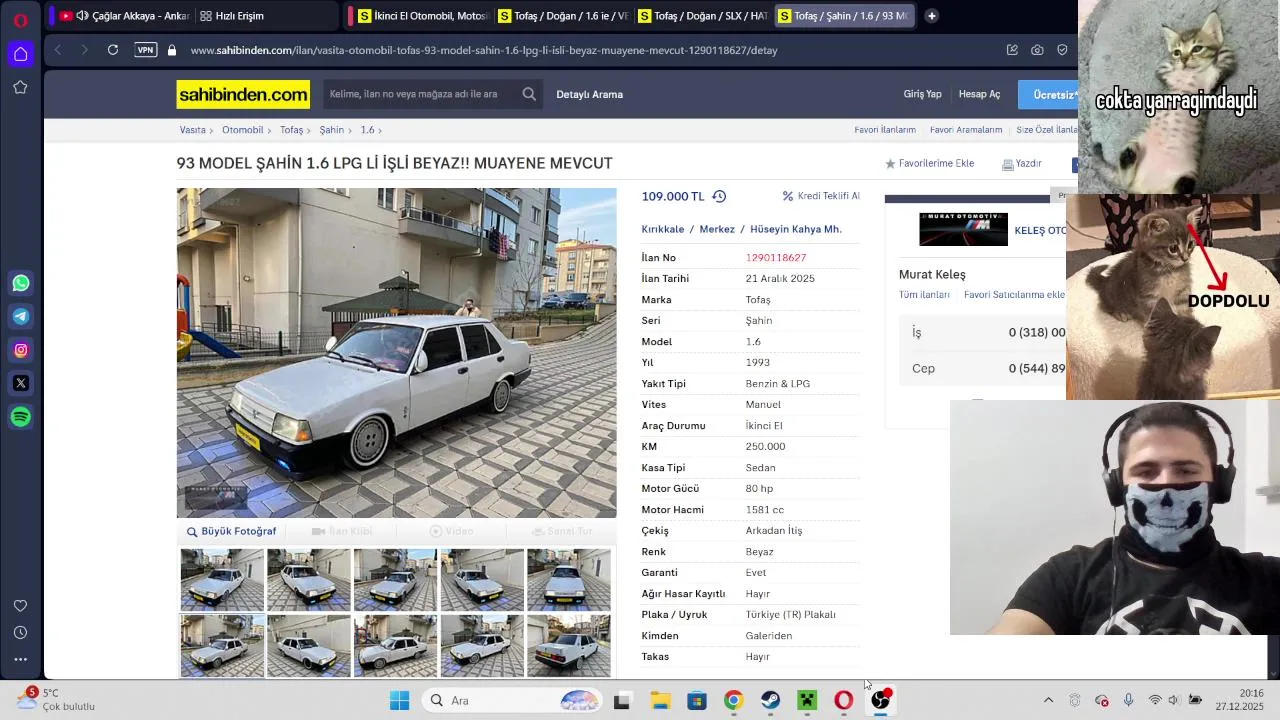Show hidden tray icons chevron
The image size is (1280, 720).
[x=1048, y=700]
